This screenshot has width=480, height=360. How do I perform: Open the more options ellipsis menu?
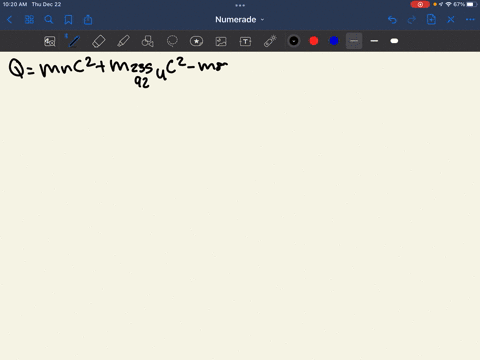click(x=470, y=20)
